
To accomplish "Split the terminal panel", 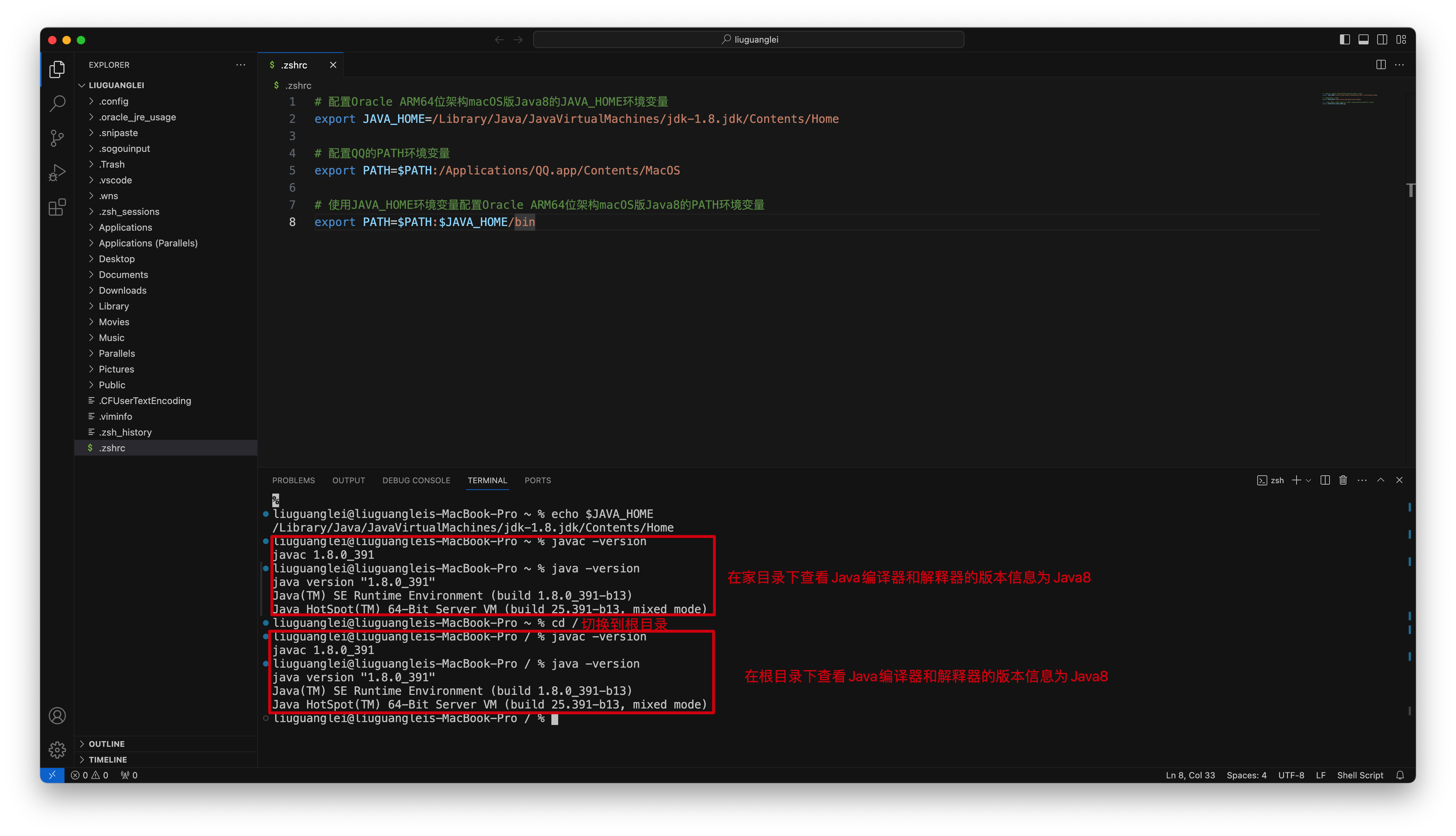I will tap(1325, 480).
